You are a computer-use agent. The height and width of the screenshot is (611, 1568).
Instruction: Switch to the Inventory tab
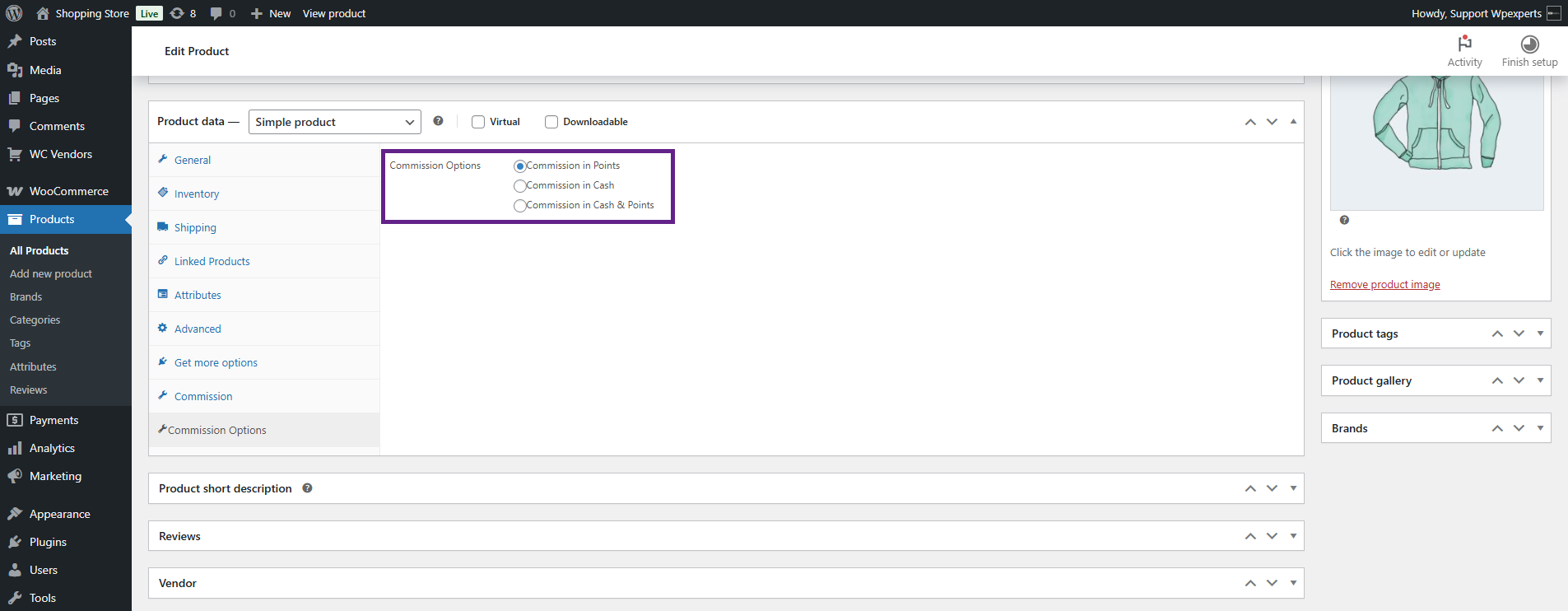click(196, 194)
